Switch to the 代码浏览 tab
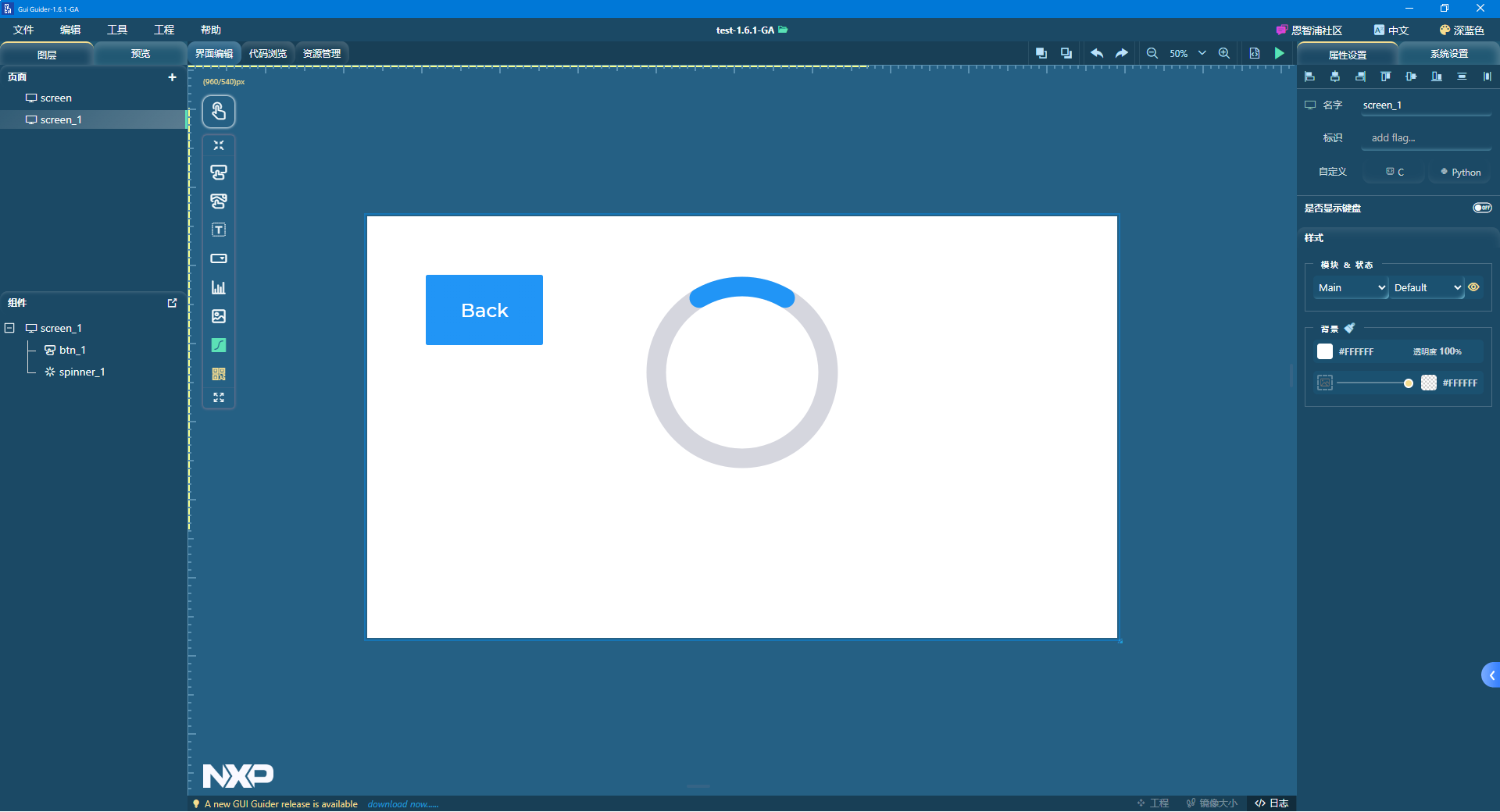The height and width of the screenshot is (812, 1500). [268, 53]
